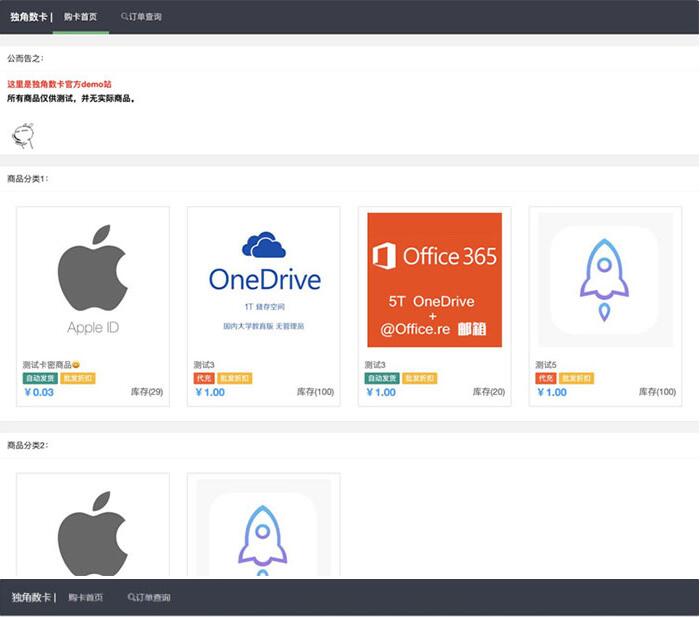Switch to 订单查询 in the top navigation
The image size is (700, 617).
[x=145, y=17]
